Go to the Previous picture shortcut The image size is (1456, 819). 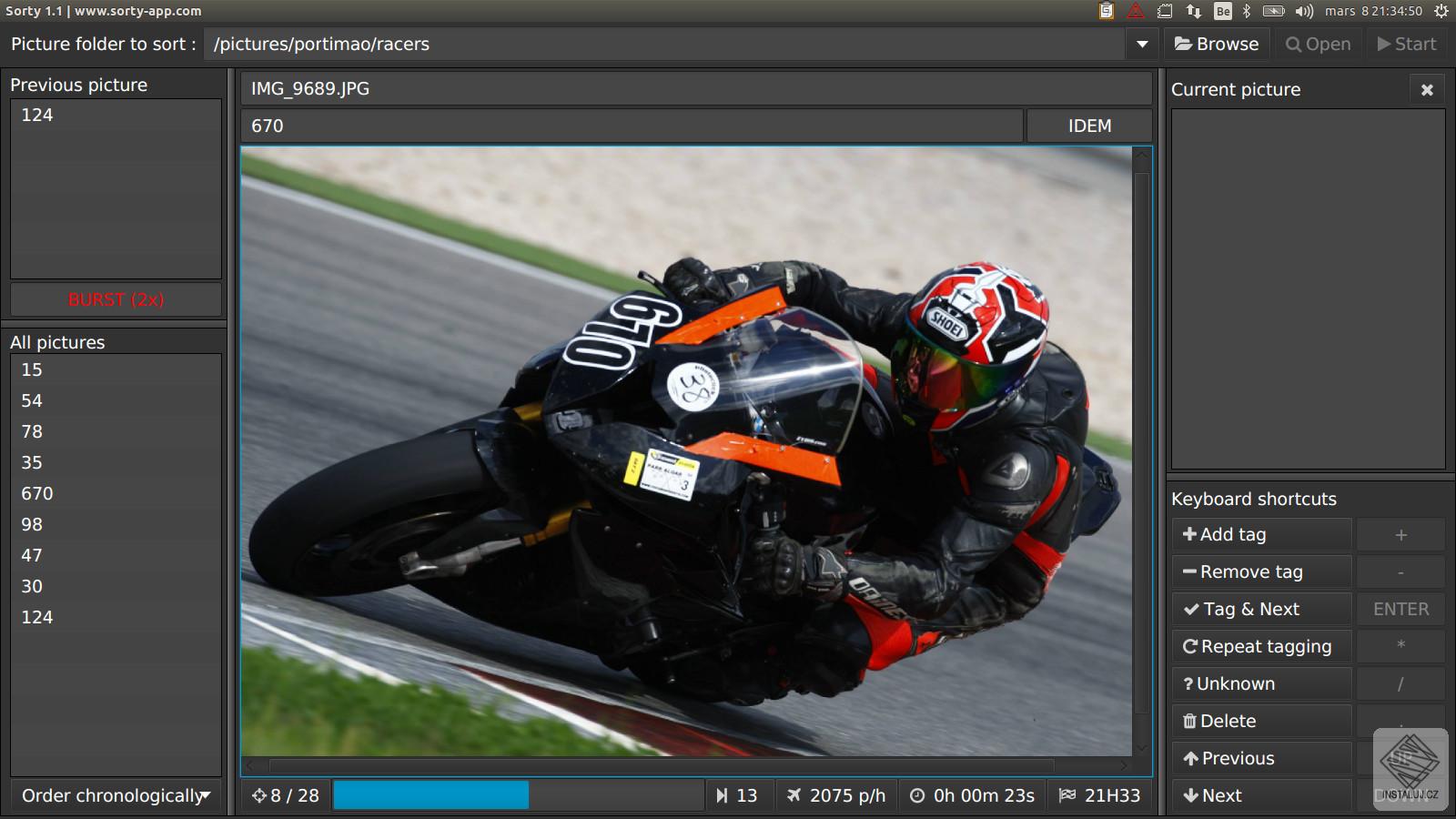click(x=1261, y=758)
